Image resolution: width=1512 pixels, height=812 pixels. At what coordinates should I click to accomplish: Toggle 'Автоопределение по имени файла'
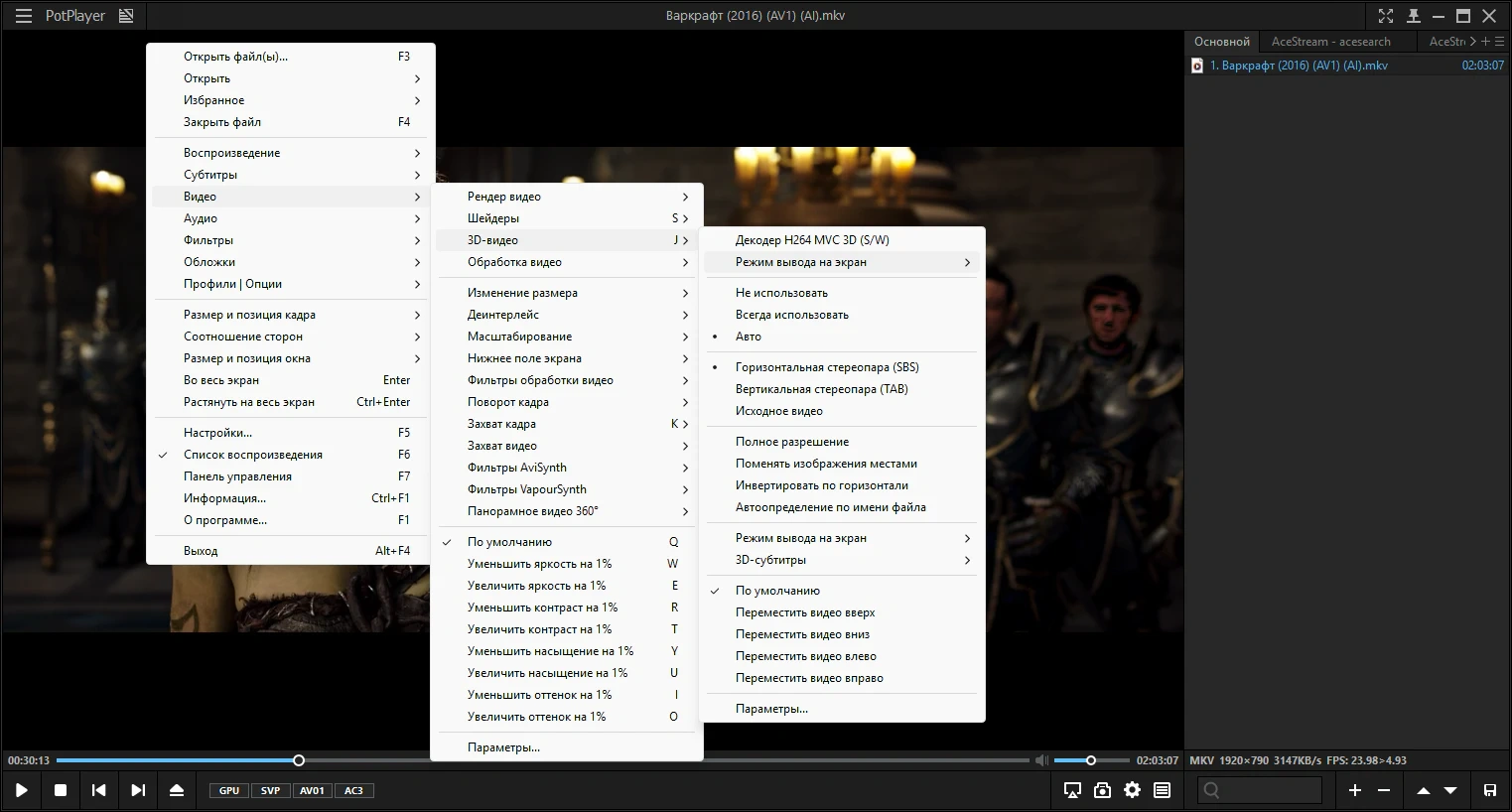[842, 507]
